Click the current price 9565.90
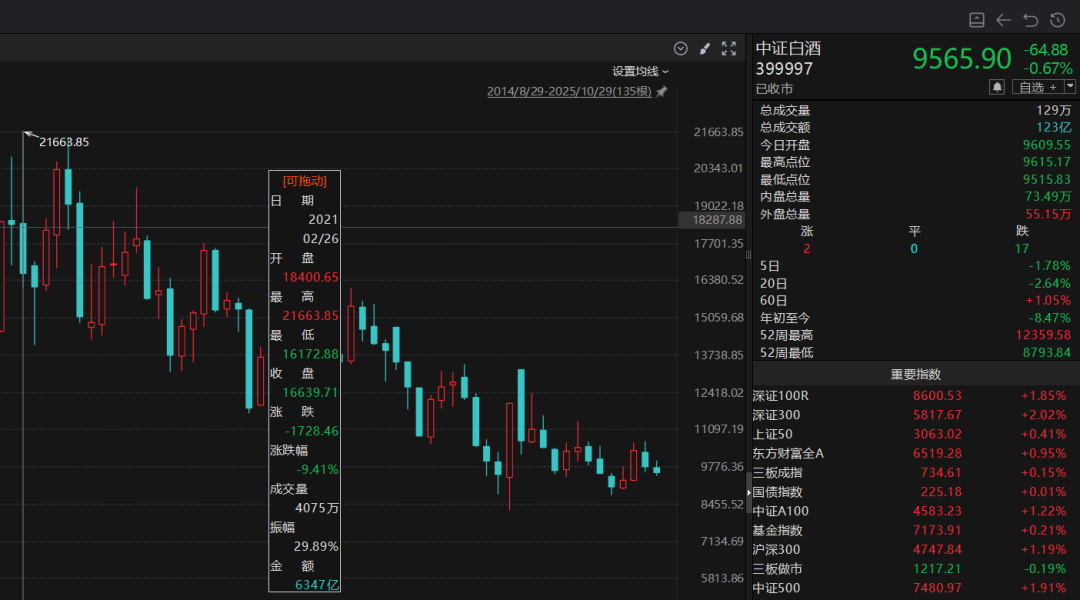This screenshot has width=1080, height=600. pos(962,59)
